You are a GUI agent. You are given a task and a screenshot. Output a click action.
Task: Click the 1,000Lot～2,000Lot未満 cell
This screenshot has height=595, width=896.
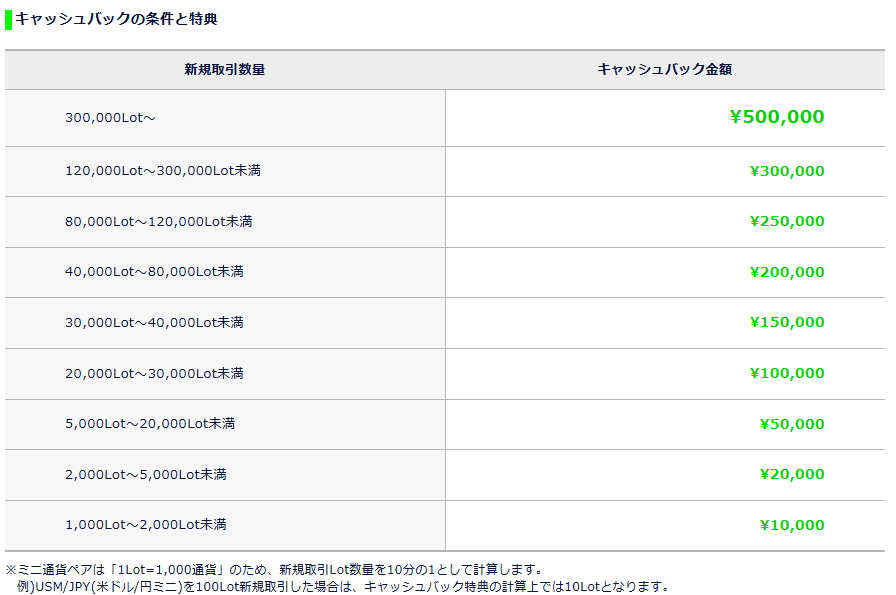(x=146, y=525)
